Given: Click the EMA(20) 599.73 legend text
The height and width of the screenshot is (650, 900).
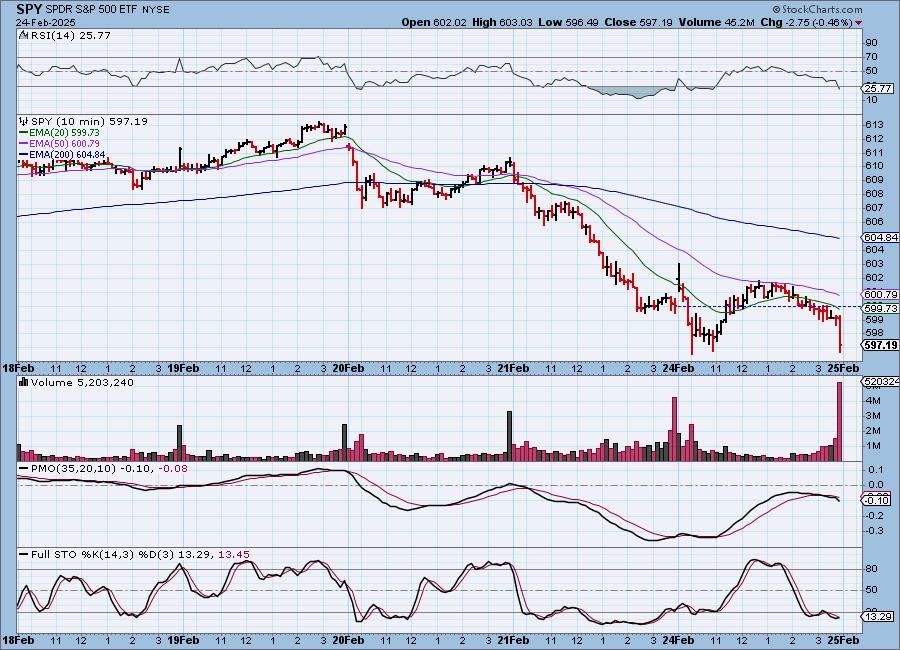Looking at the screenshot, I should pyautogui.click(x=64, y=133).
